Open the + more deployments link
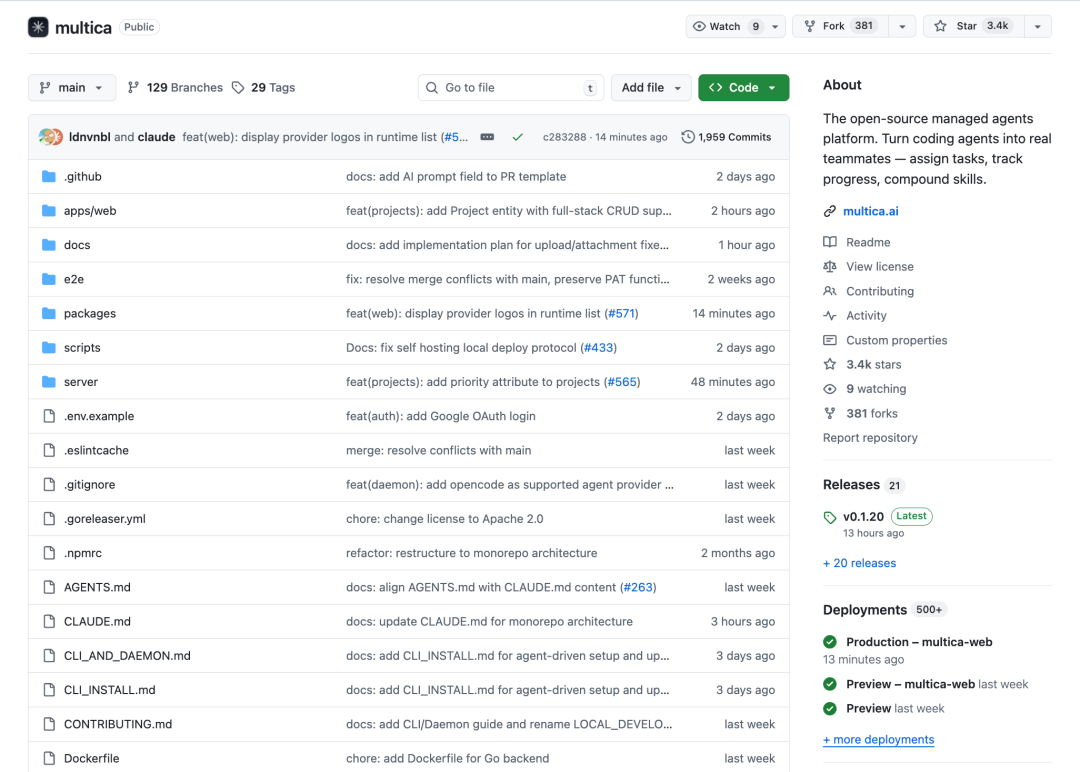 878,740
